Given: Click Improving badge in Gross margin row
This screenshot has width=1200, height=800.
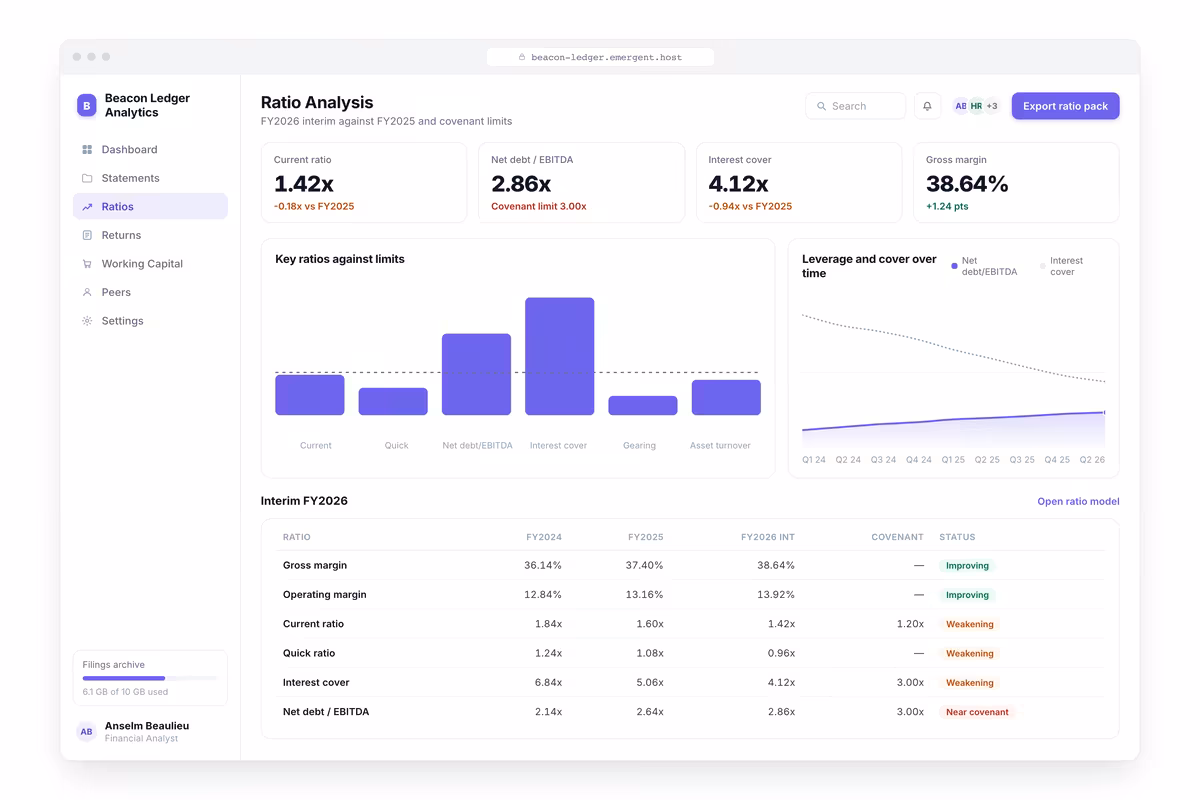Looking at the screenshot, I should pyautogui.click(x=967, y=565).
